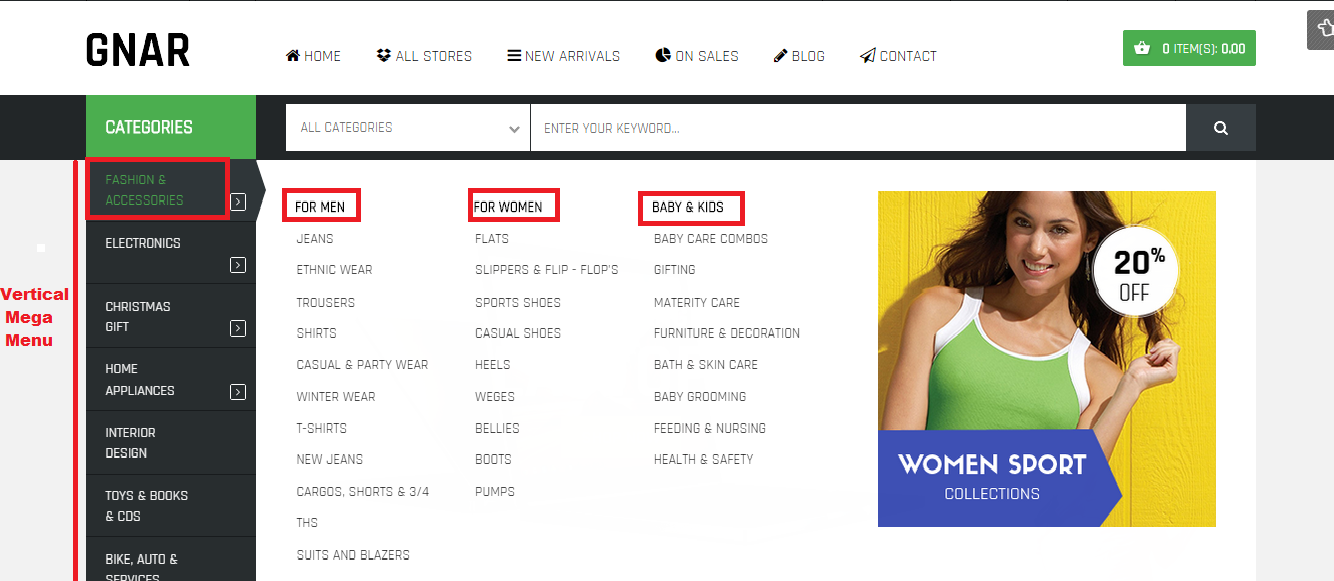Click Health & Safety link

pos(704,460)
